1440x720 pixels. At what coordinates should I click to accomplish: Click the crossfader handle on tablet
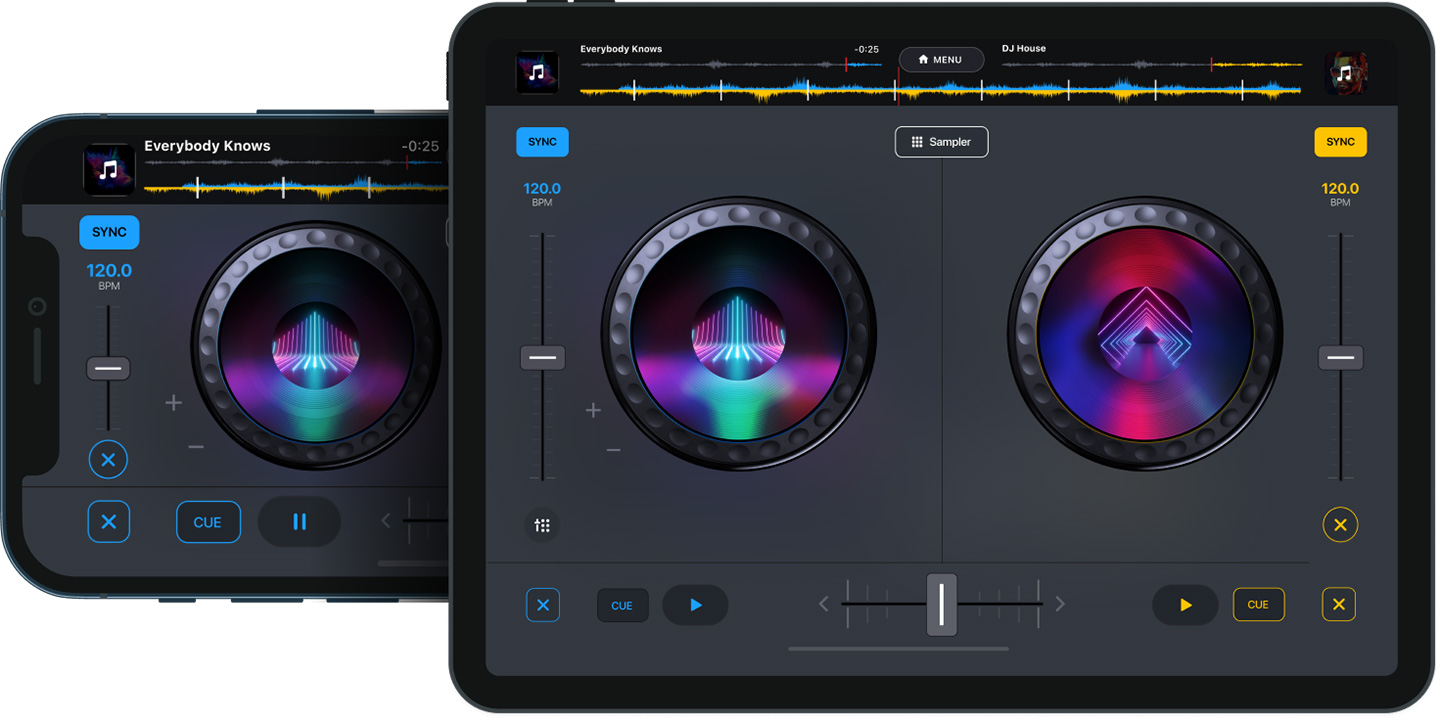[941, 604]
